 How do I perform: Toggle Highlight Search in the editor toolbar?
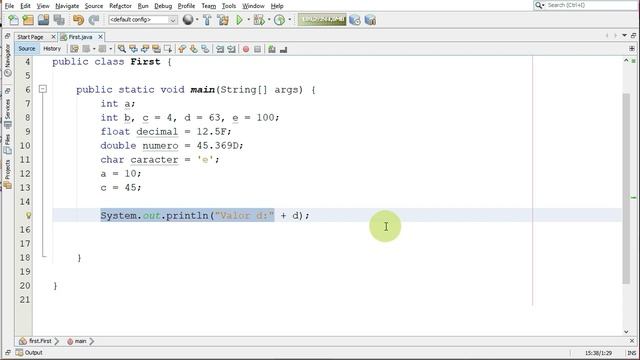click(x=156, y=49)
